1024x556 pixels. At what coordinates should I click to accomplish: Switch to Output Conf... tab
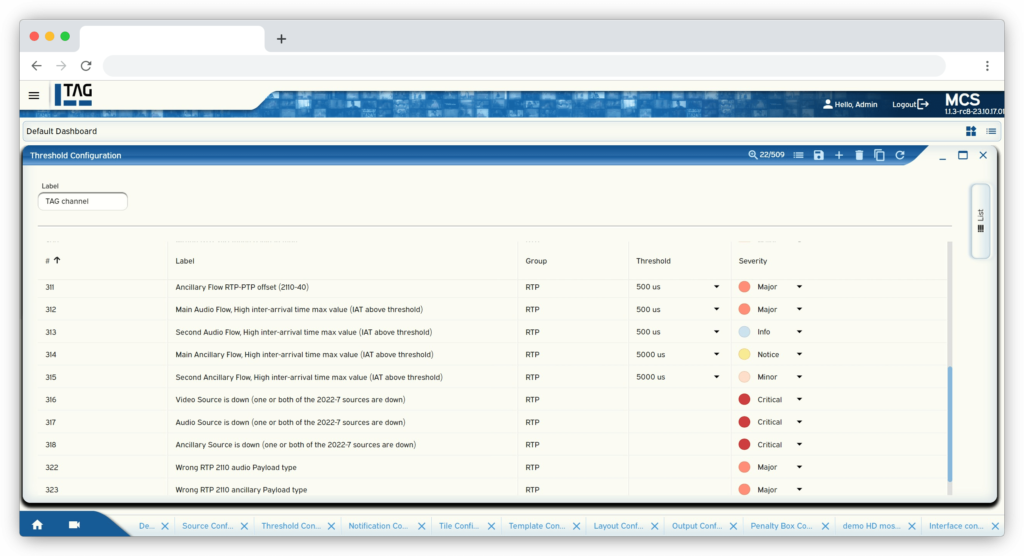click(697, 526)
